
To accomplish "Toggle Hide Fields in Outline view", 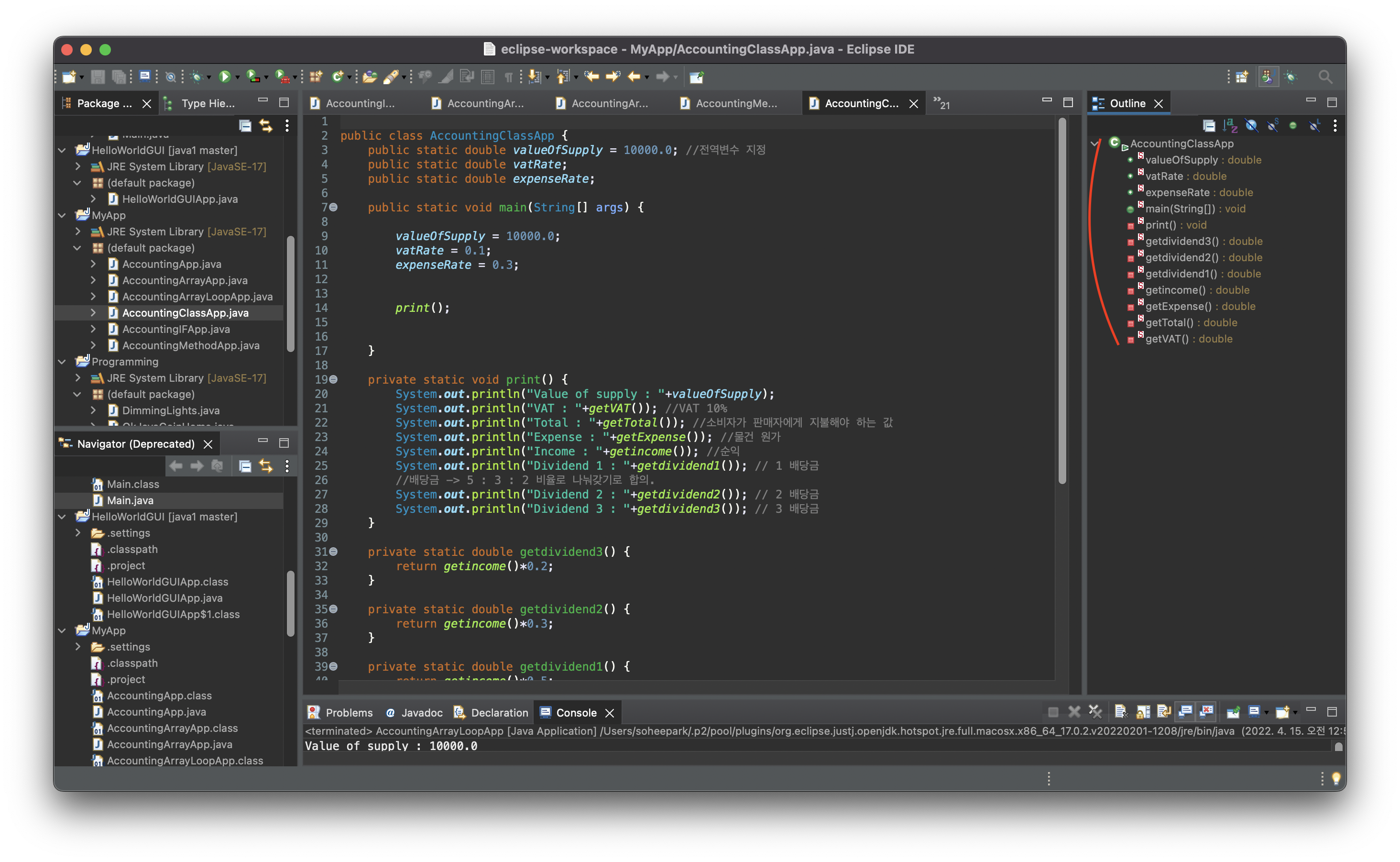I will [x=1251, y=125].
